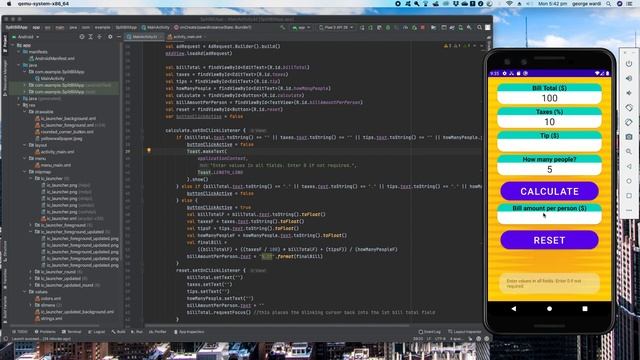Image resolution: width=640 pixels, height=360 pixels.
Task: Open the app run configuration dropdown
Action: click(x=301, y=27)
